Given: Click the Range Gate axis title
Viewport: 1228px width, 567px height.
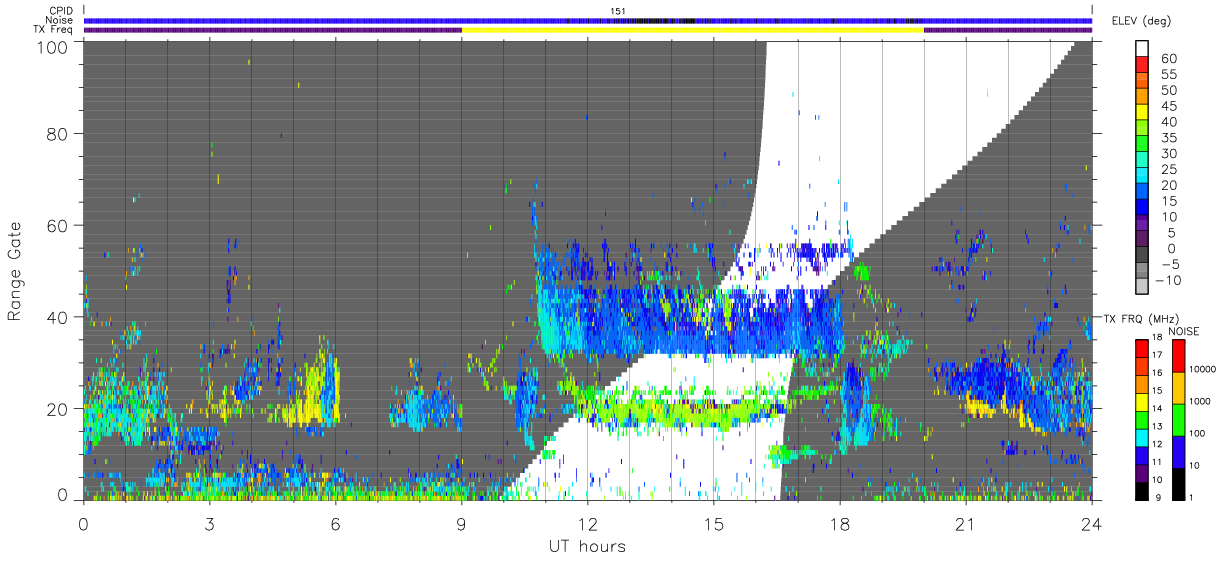Looking at the screenshot, I should pyautogui.click(x=15, y=271).
